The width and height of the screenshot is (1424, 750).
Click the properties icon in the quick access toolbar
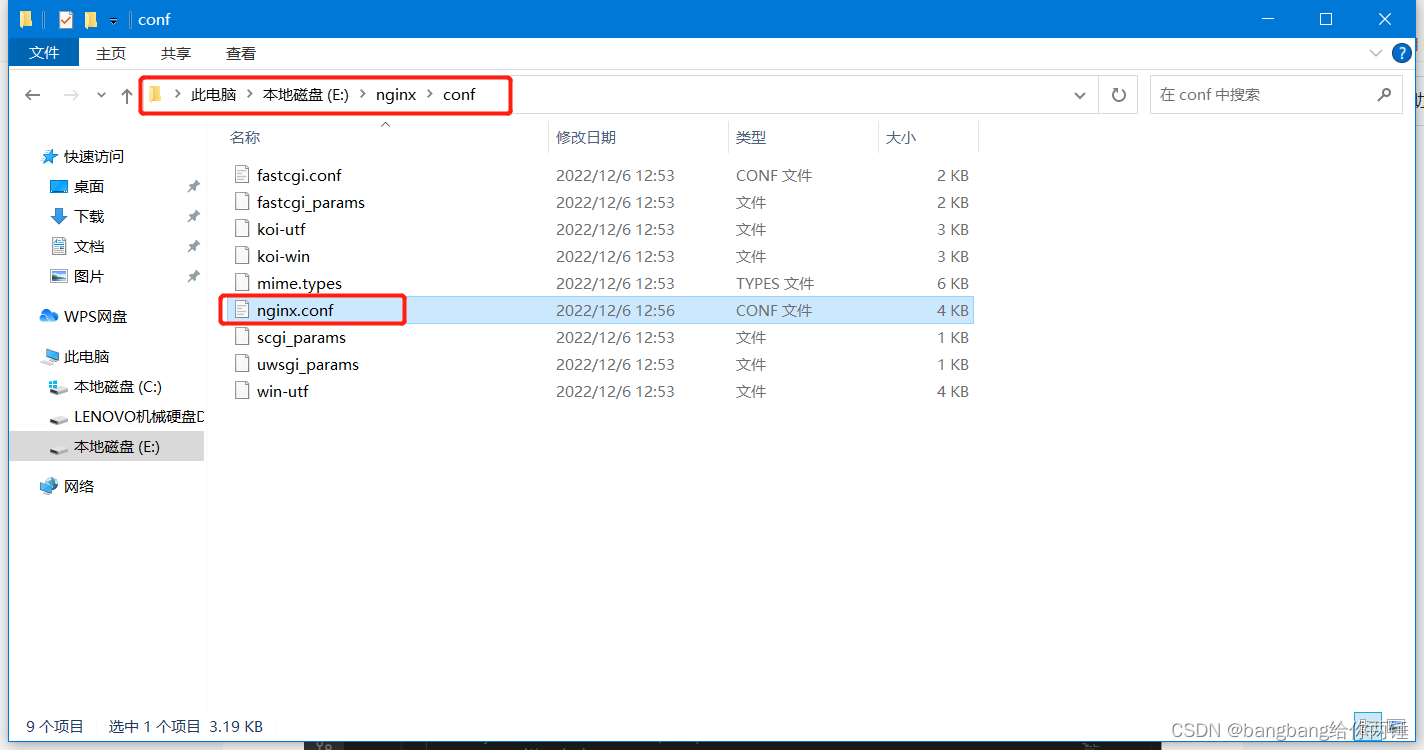point(66,18)
